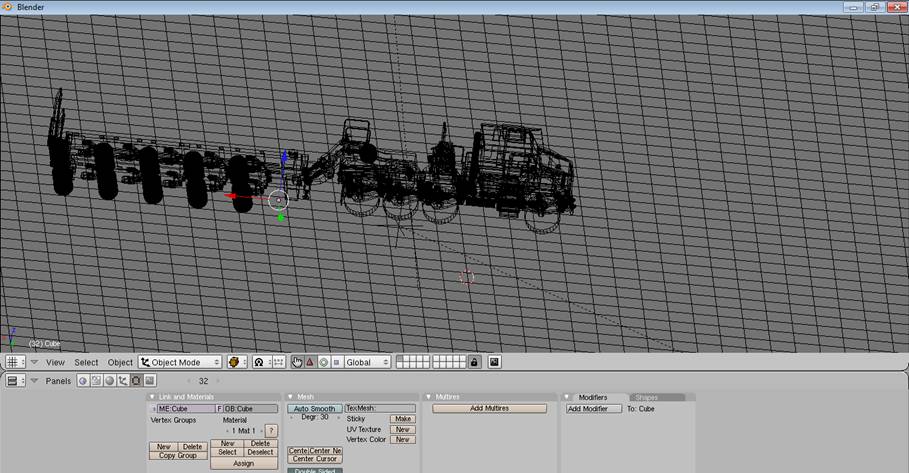The height and width of the screenshot is (473, 909).
Task: Toggle the layer lock icon
Action: click(474, 362)
